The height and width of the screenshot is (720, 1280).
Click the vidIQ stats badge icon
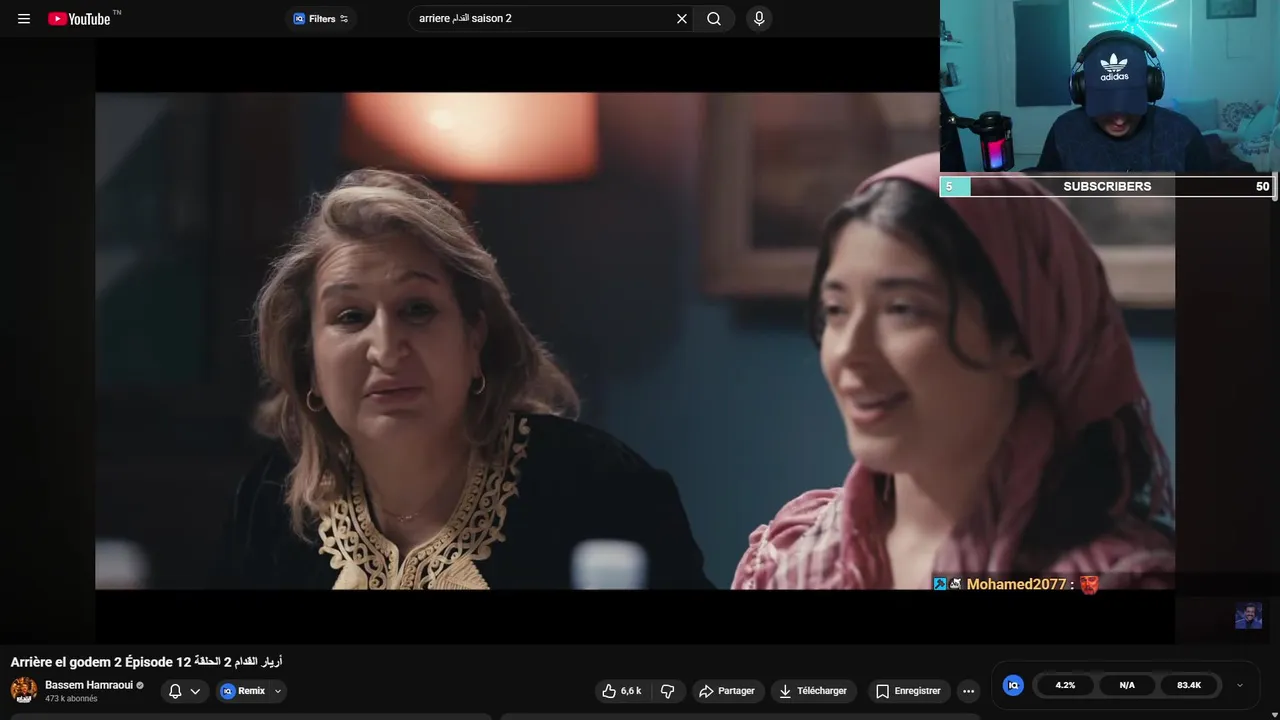[x=1013, y=685]
